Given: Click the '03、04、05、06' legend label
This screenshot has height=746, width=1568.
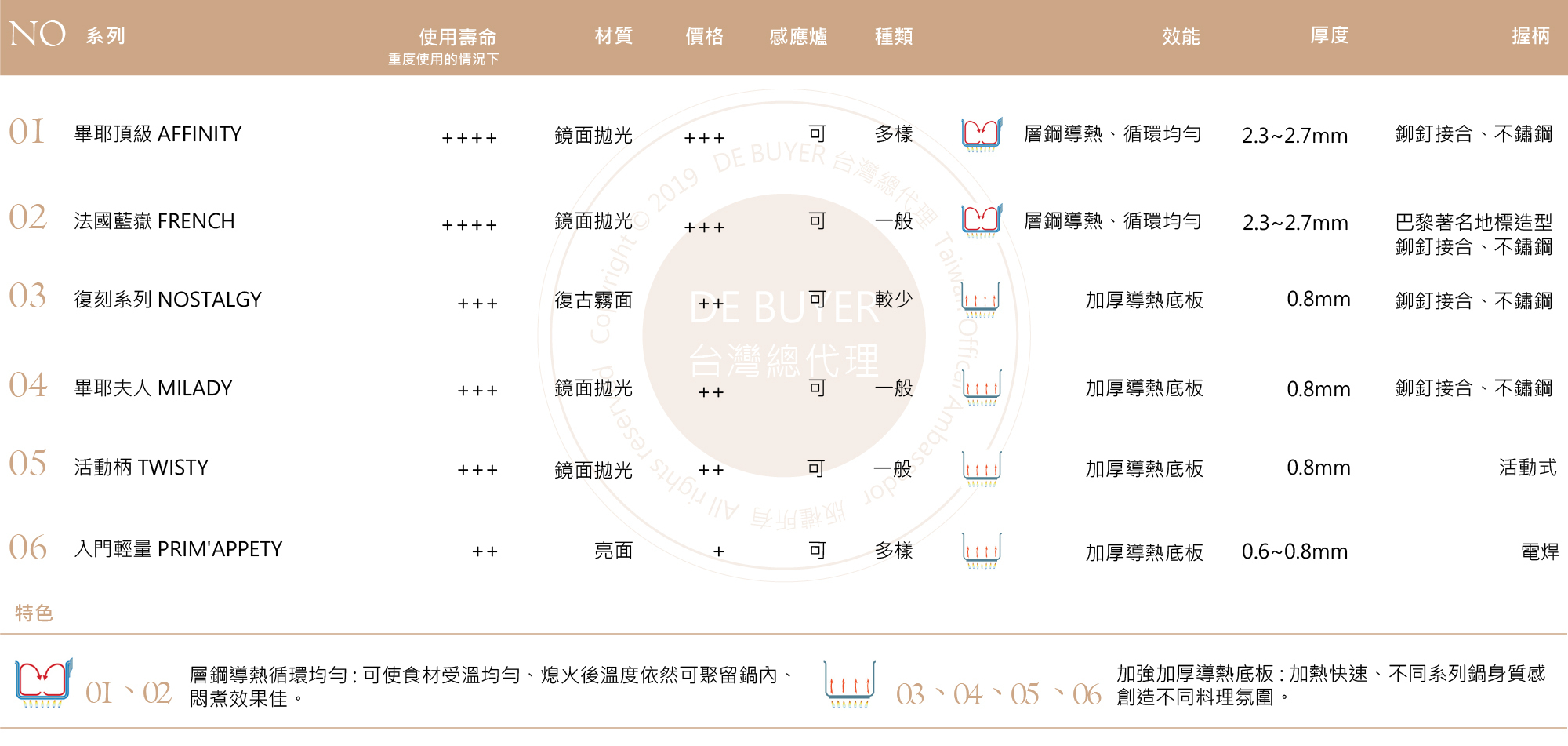Looking at the screenshot, I should click(999, 694).
